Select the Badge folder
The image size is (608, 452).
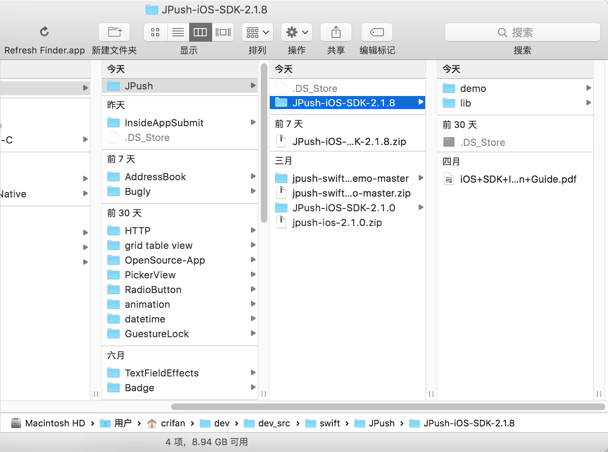[180, 388]
